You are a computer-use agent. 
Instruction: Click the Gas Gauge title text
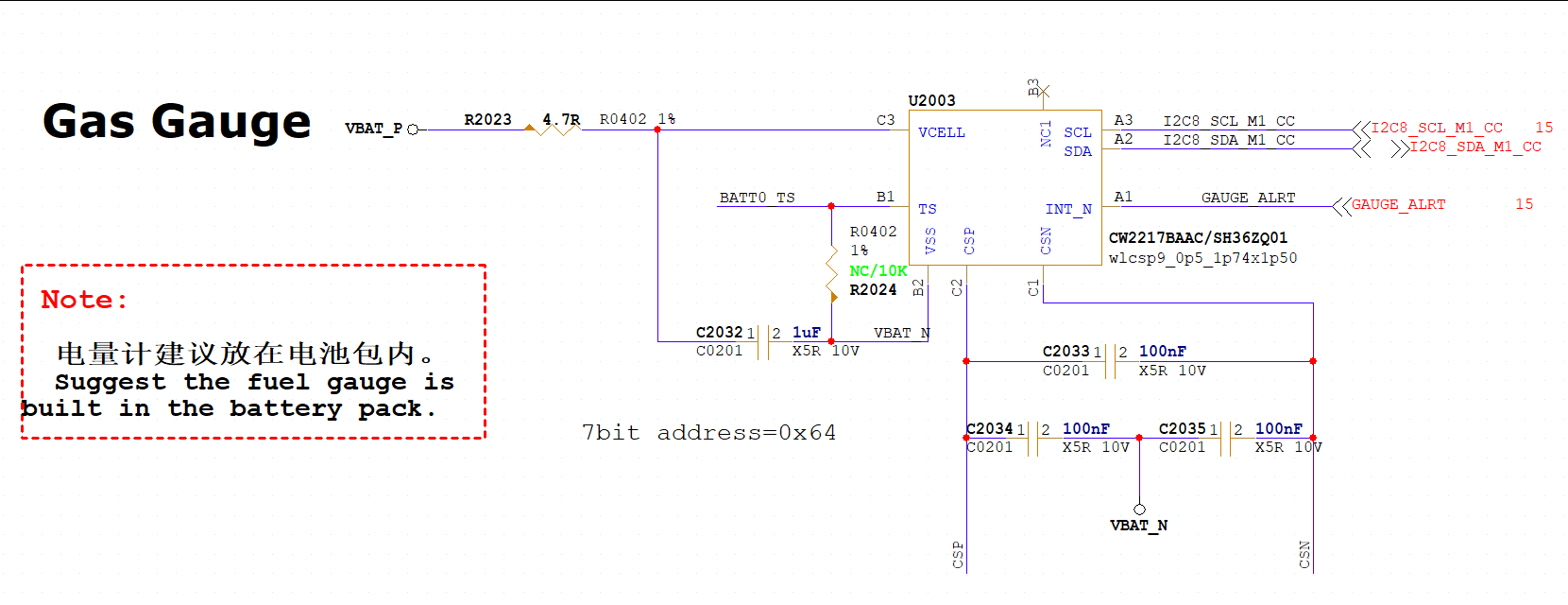[x=177, y=122]
